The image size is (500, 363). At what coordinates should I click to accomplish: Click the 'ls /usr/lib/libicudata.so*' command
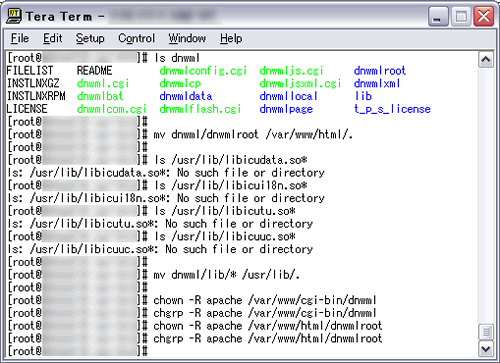pos(230,160)
